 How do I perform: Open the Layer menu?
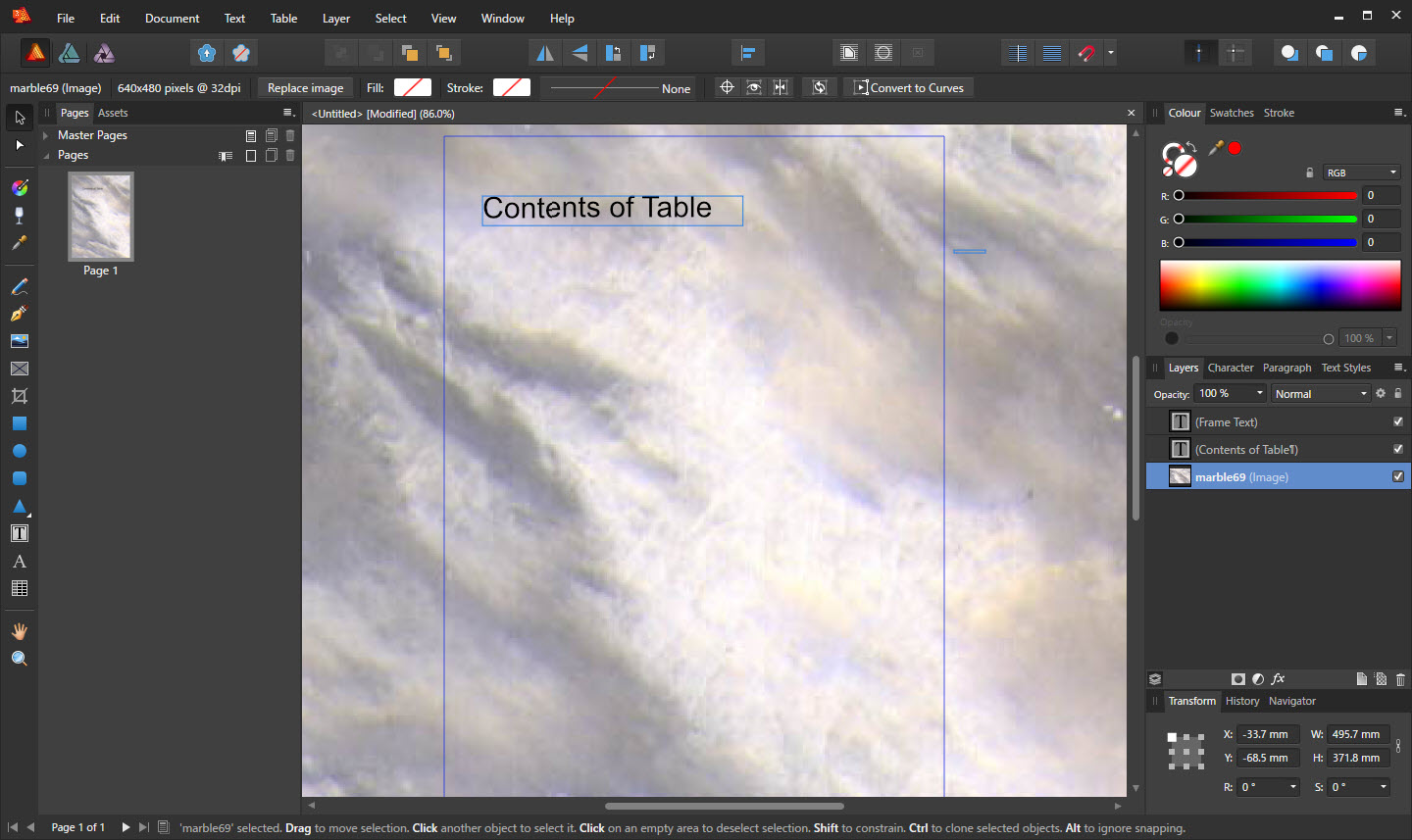pyautogui.click(x=335, y=18)
